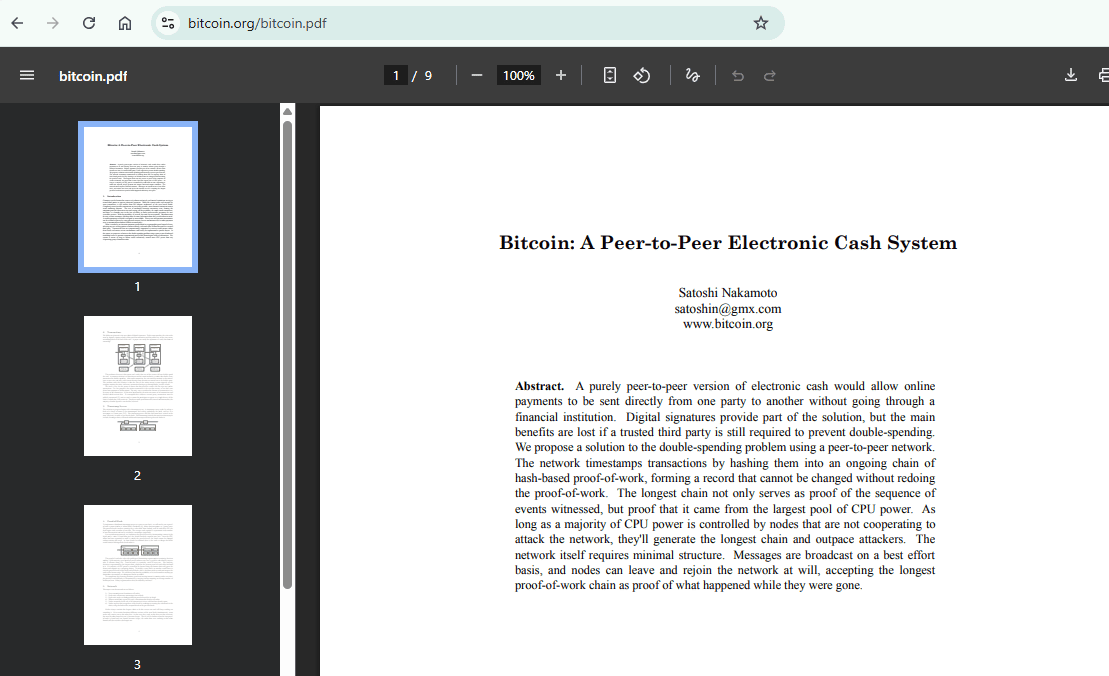Toggle the PDF sidebar menu icon
The width and height of the screenshot is (1109, 676).
point(27,75)
